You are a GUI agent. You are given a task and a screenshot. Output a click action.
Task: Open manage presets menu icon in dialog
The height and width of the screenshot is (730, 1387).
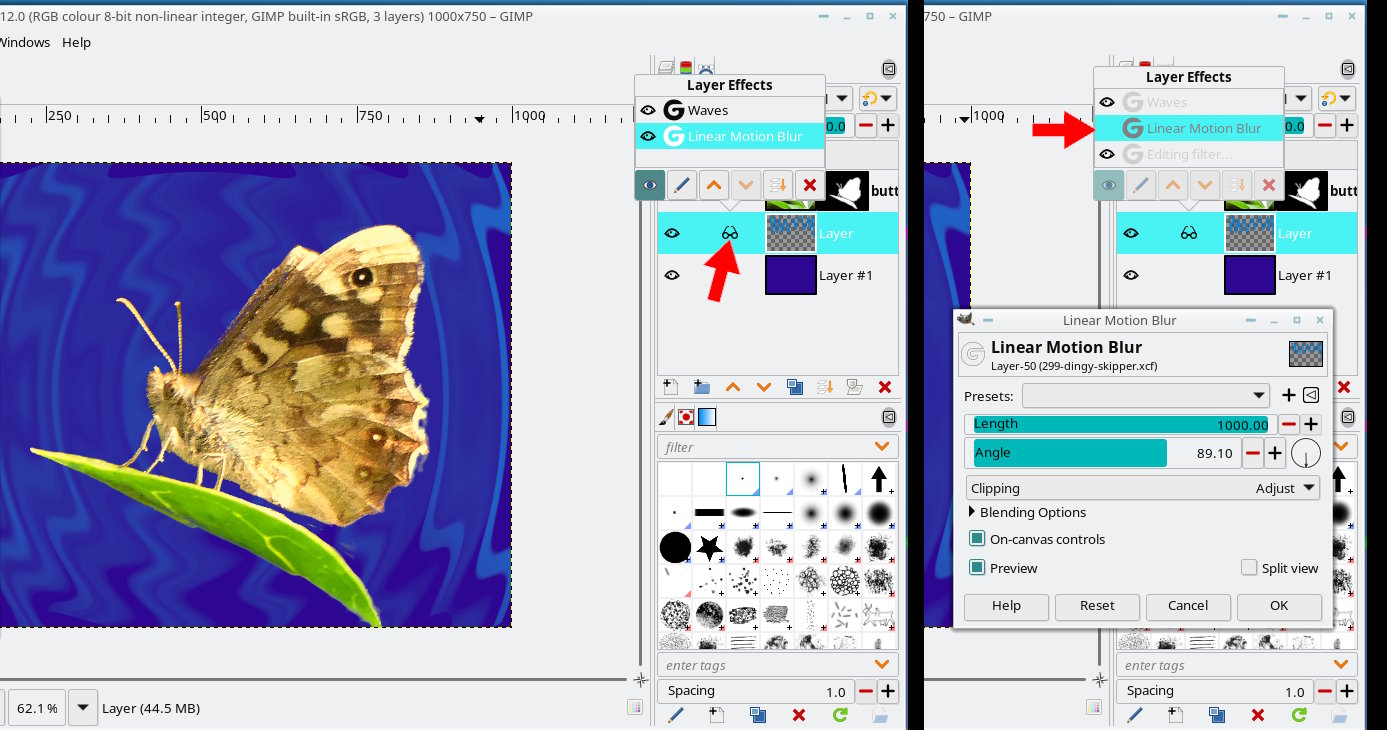point(1311,396)
